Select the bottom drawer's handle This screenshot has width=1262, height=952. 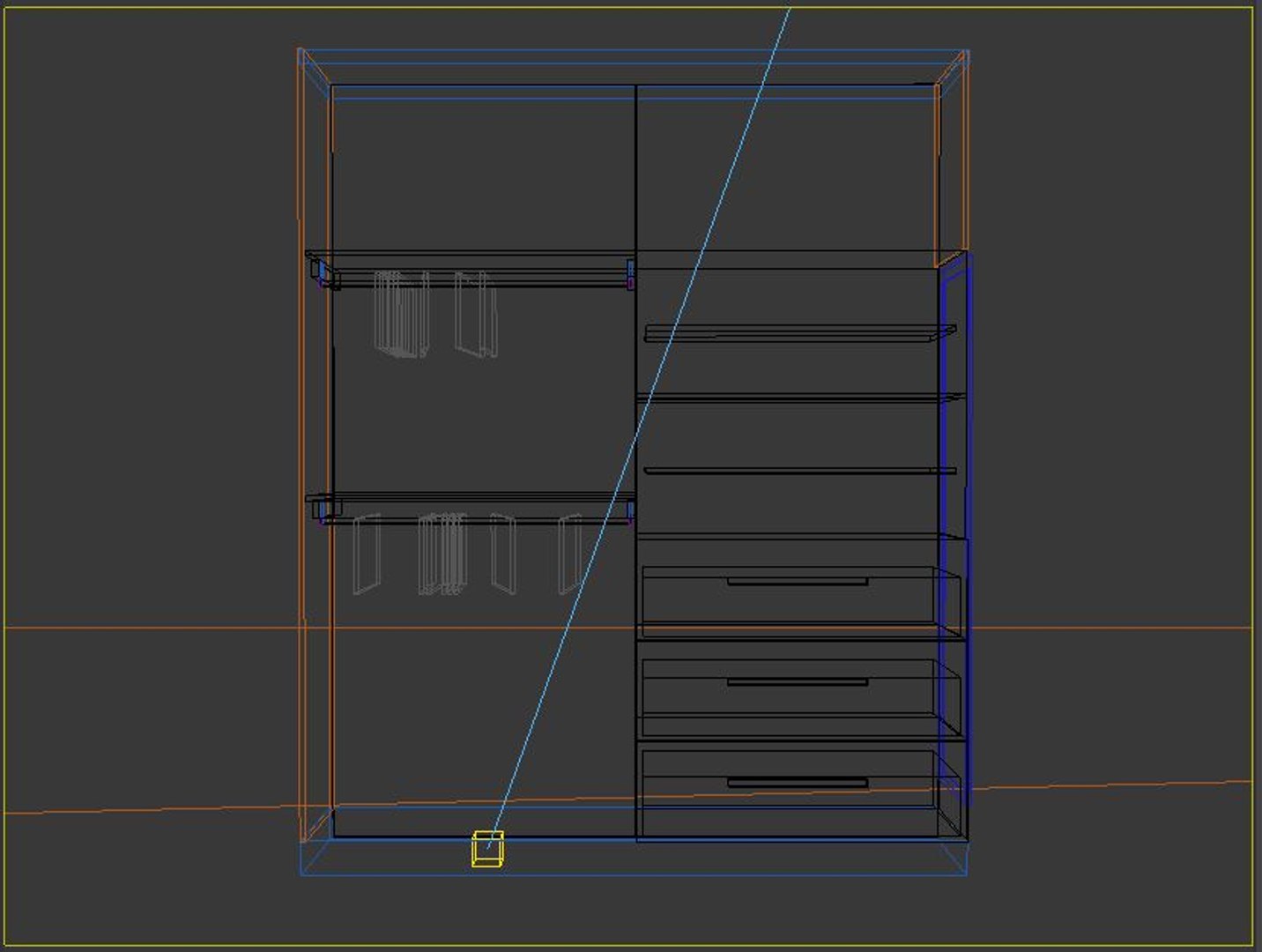[798, 783]
